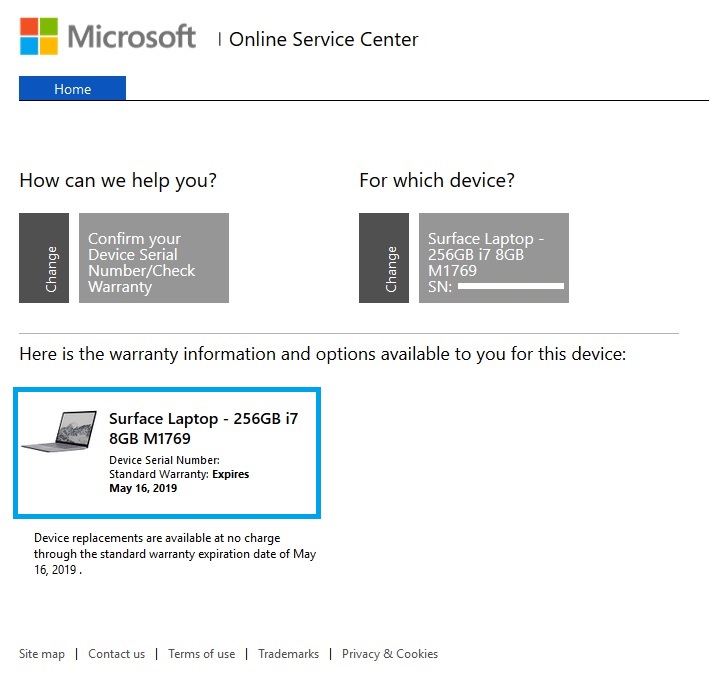Viewport: 709px width, 697px height.
Task: Click the Device Serial Number label in card
Action: click(x=165, y=460)
